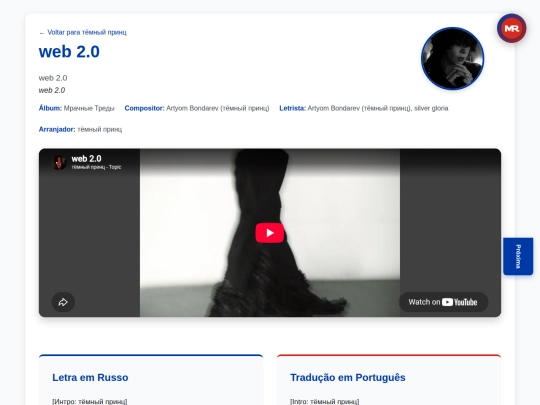Click lyricist credit ending with silver gloria
This screenshot has height=405, width=540.
point(378,108)
